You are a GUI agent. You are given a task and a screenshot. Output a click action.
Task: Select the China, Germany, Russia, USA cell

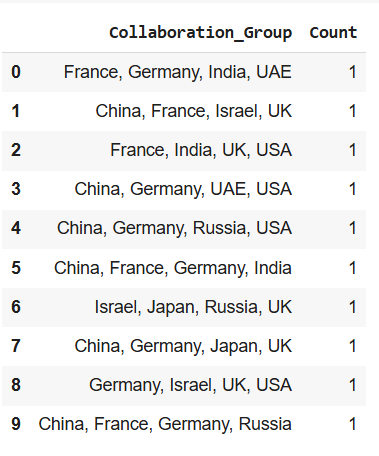pyautogui.click(x=174, y=228)
